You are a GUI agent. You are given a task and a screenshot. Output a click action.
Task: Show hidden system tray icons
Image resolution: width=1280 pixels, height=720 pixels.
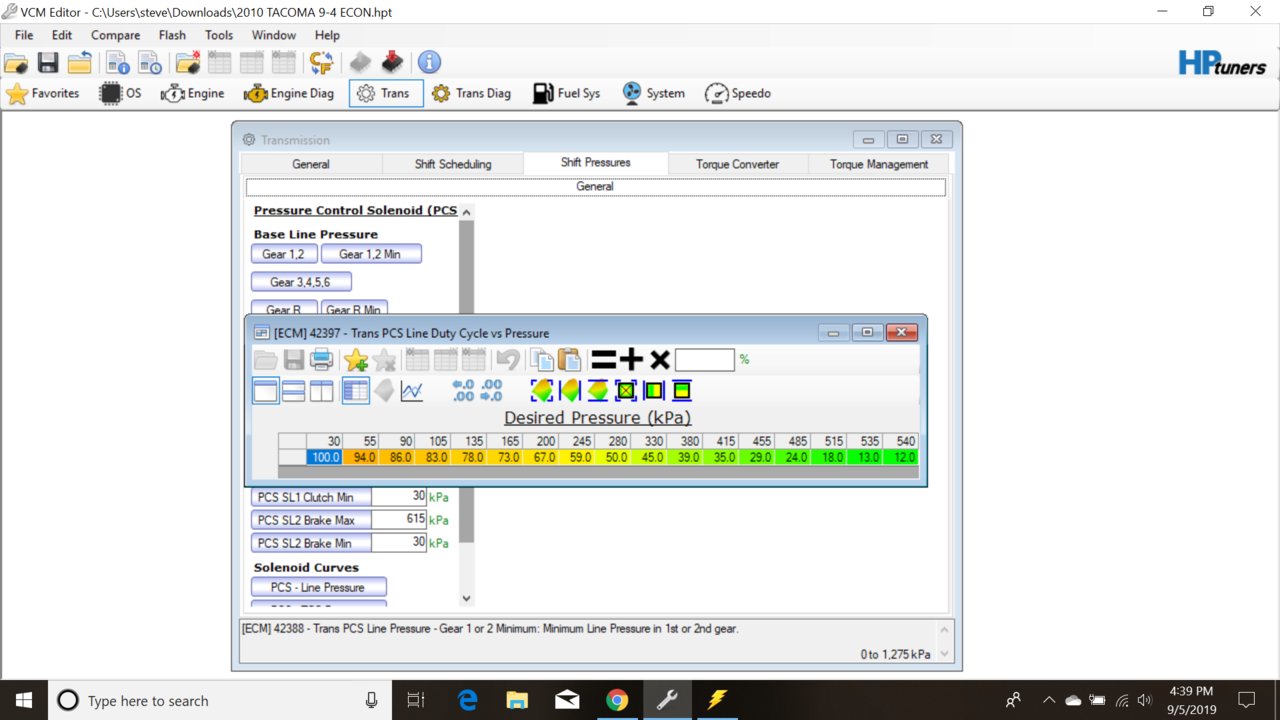click(x=1048, y=700)
